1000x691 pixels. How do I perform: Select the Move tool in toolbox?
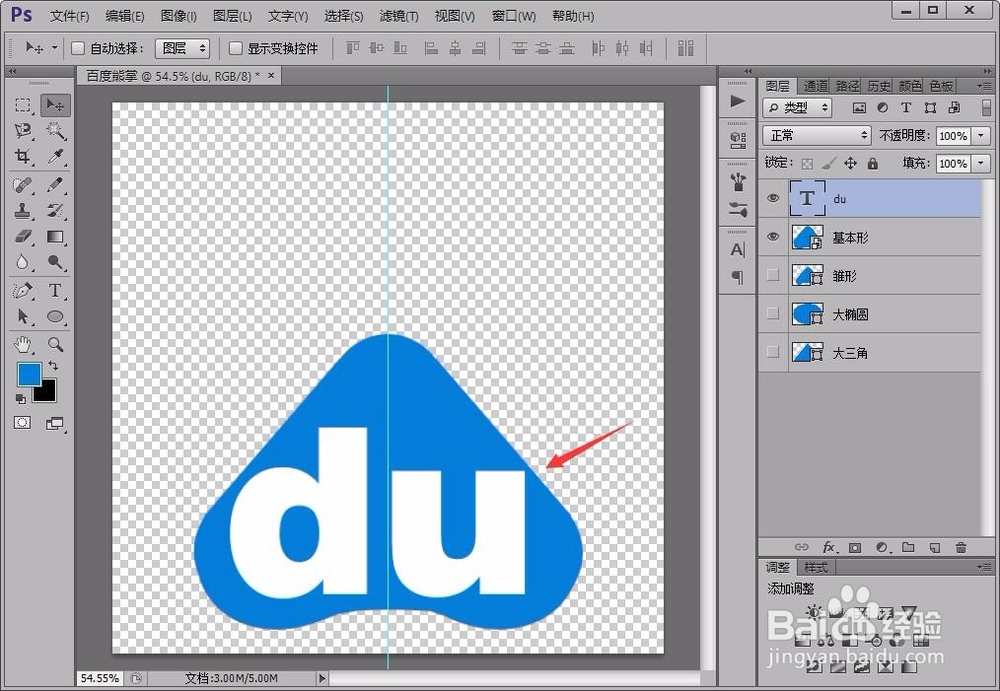click(x=55, y=105)
